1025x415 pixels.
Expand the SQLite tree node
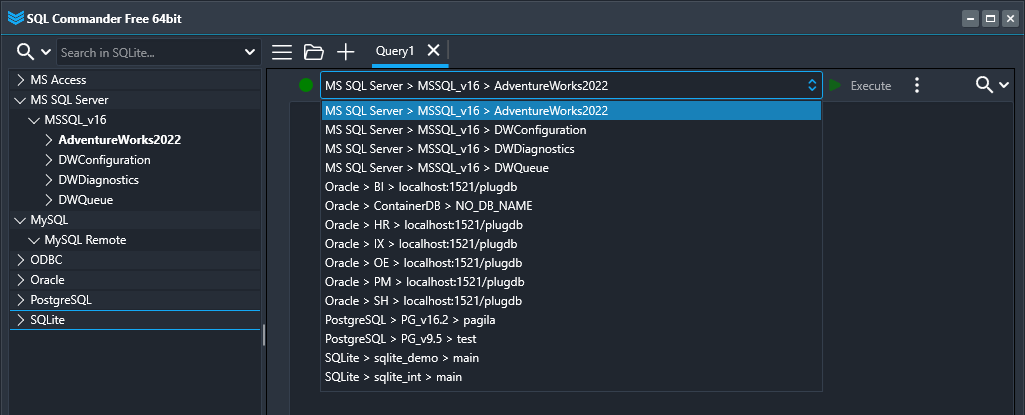click(x=21, y=320)
